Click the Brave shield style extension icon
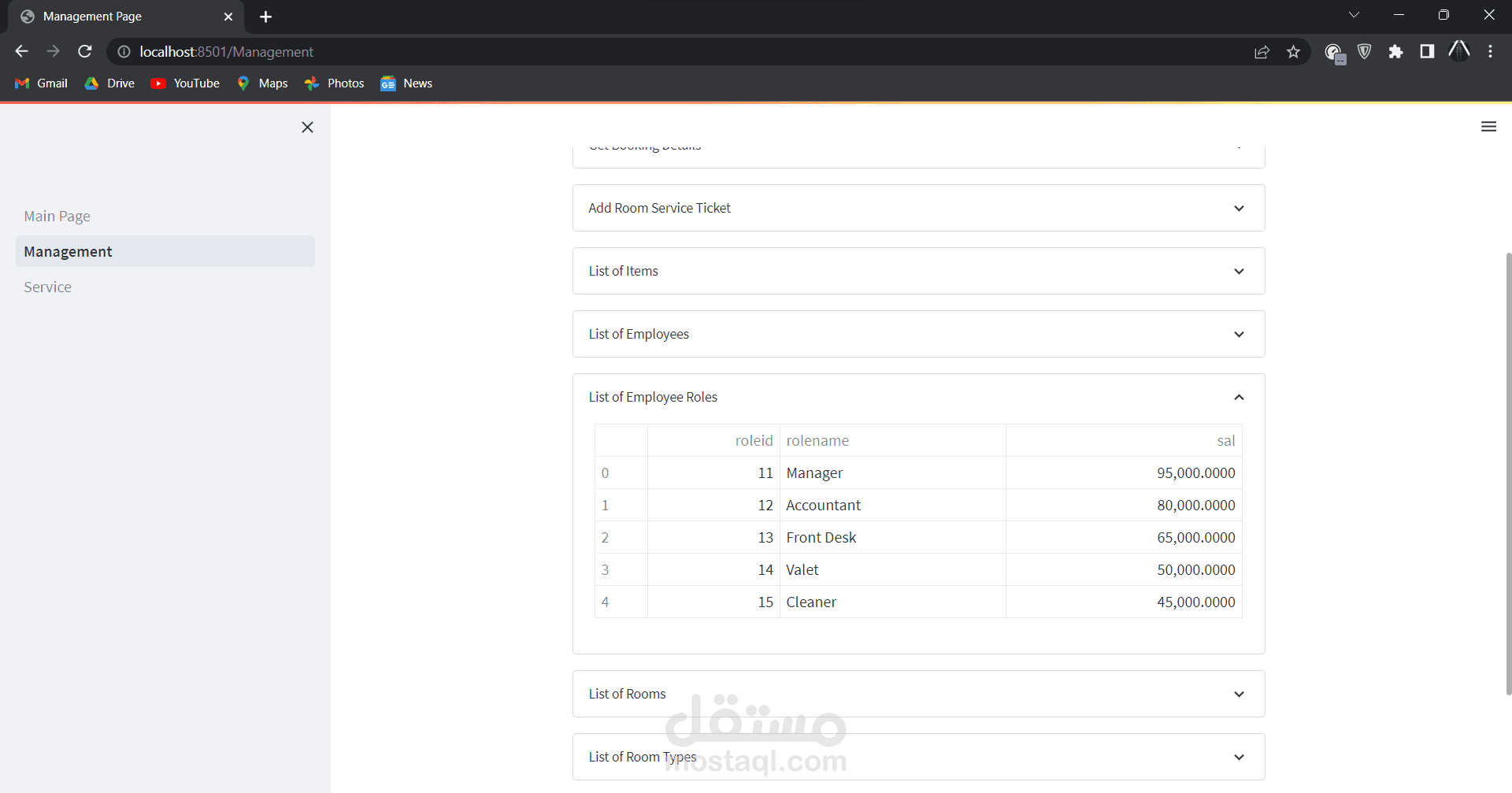 pos(1365,52)
